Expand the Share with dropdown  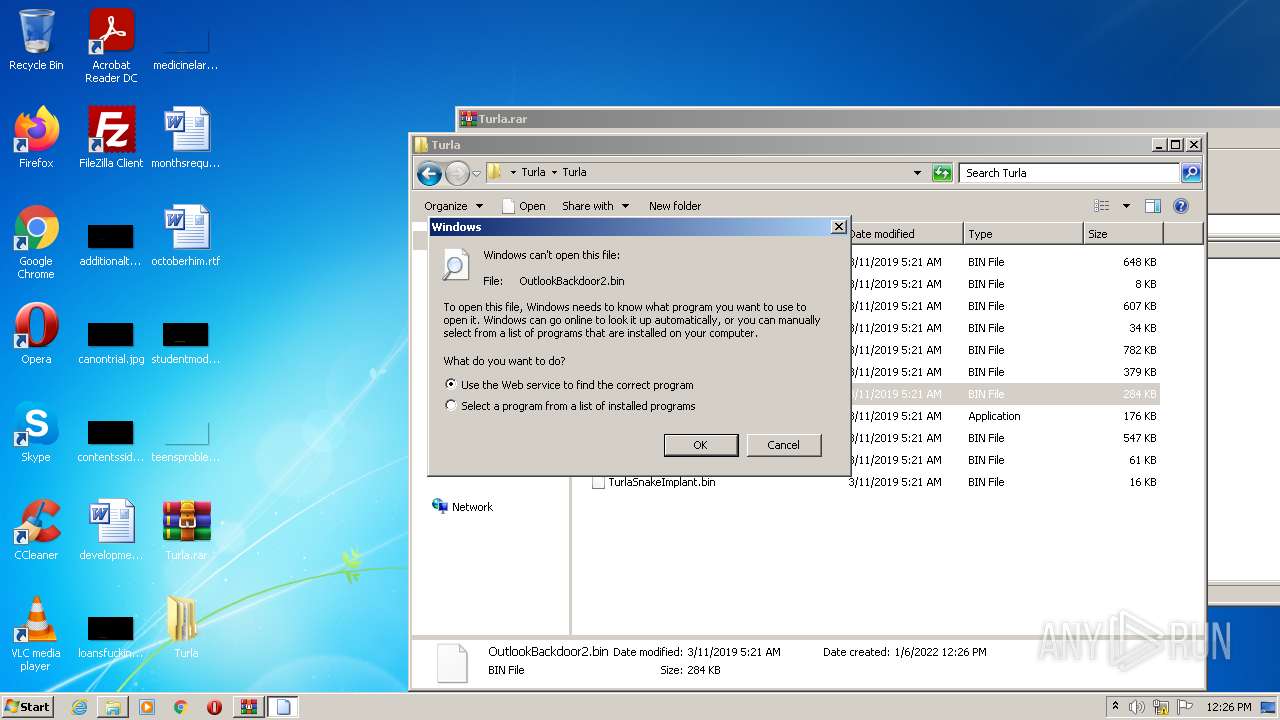(x=595, y=206)
